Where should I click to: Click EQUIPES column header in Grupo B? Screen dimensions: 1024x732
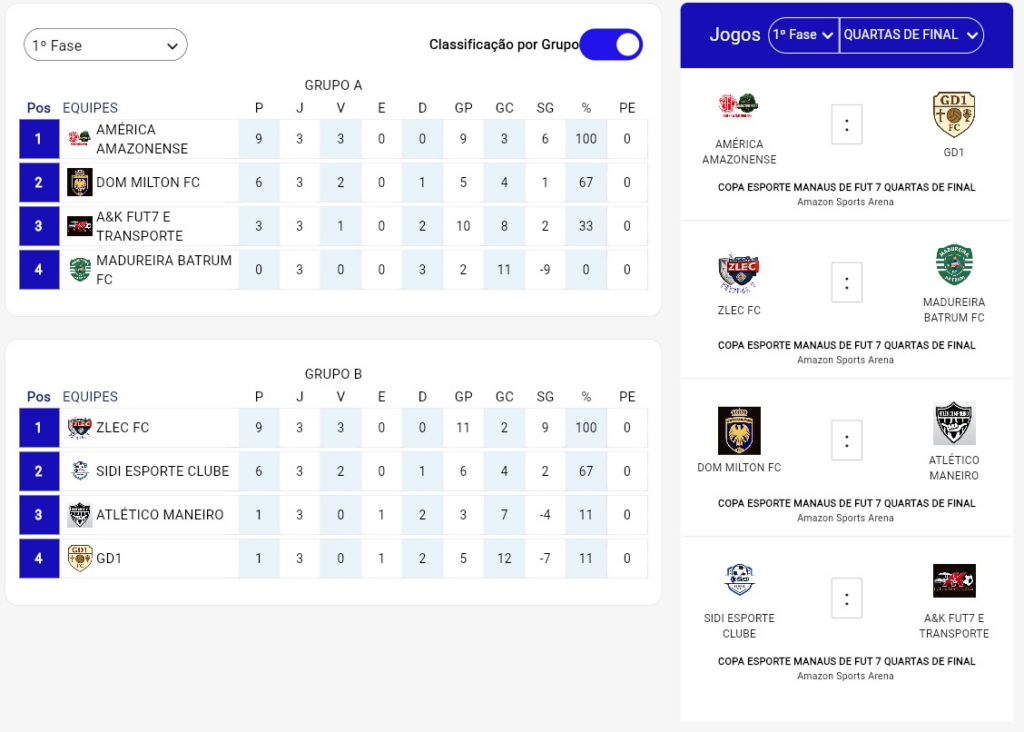coord(90,397)
